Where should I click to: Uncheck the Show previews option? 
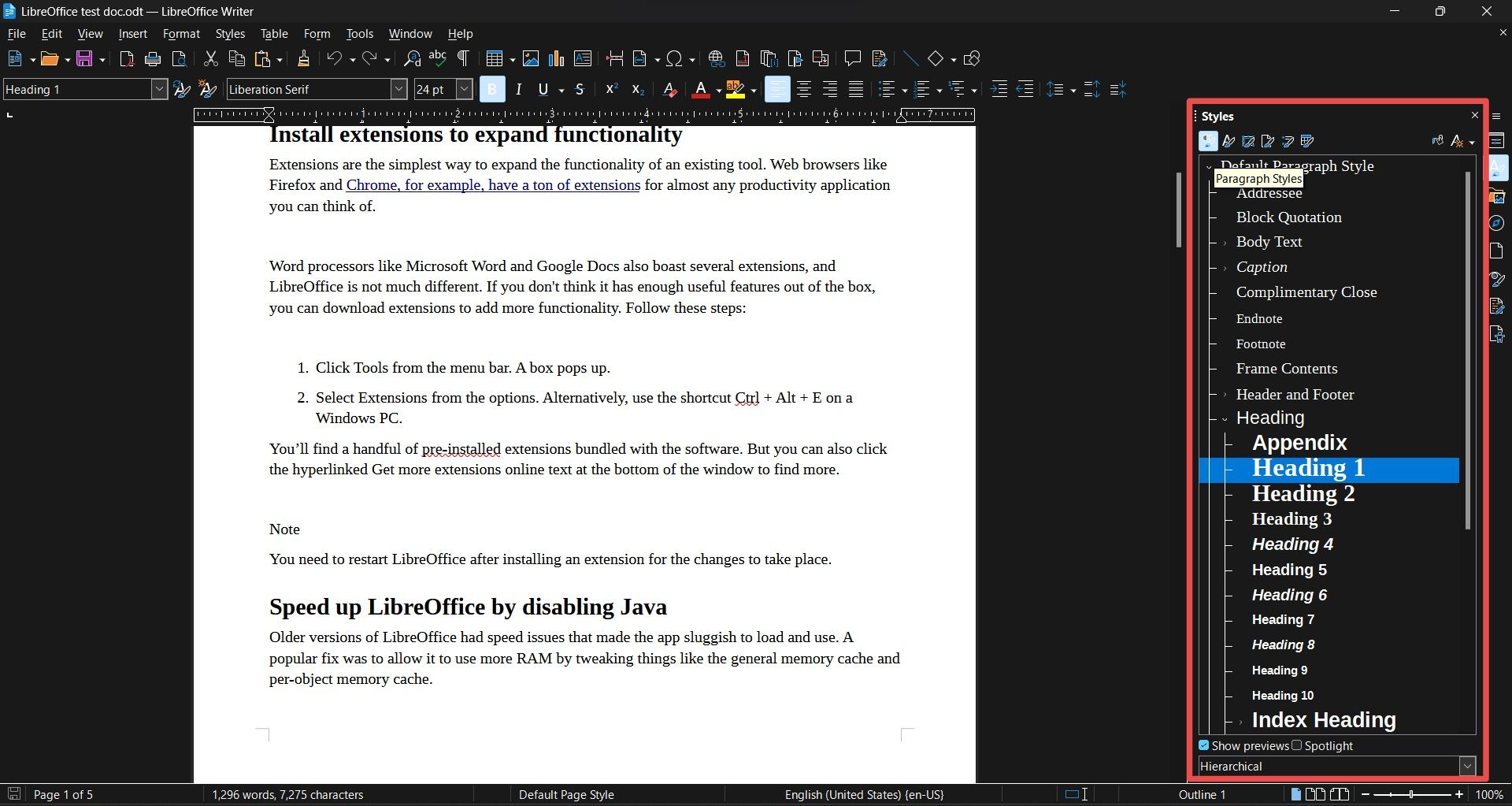coord(1203,745)
